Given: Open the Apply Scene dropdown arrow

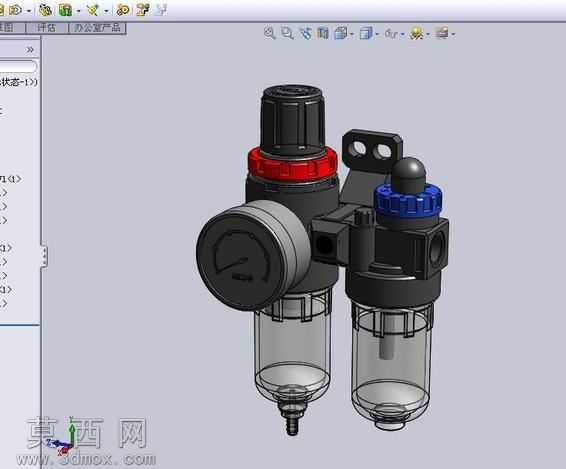Looking at the screenshot, I should pos(453,34).
